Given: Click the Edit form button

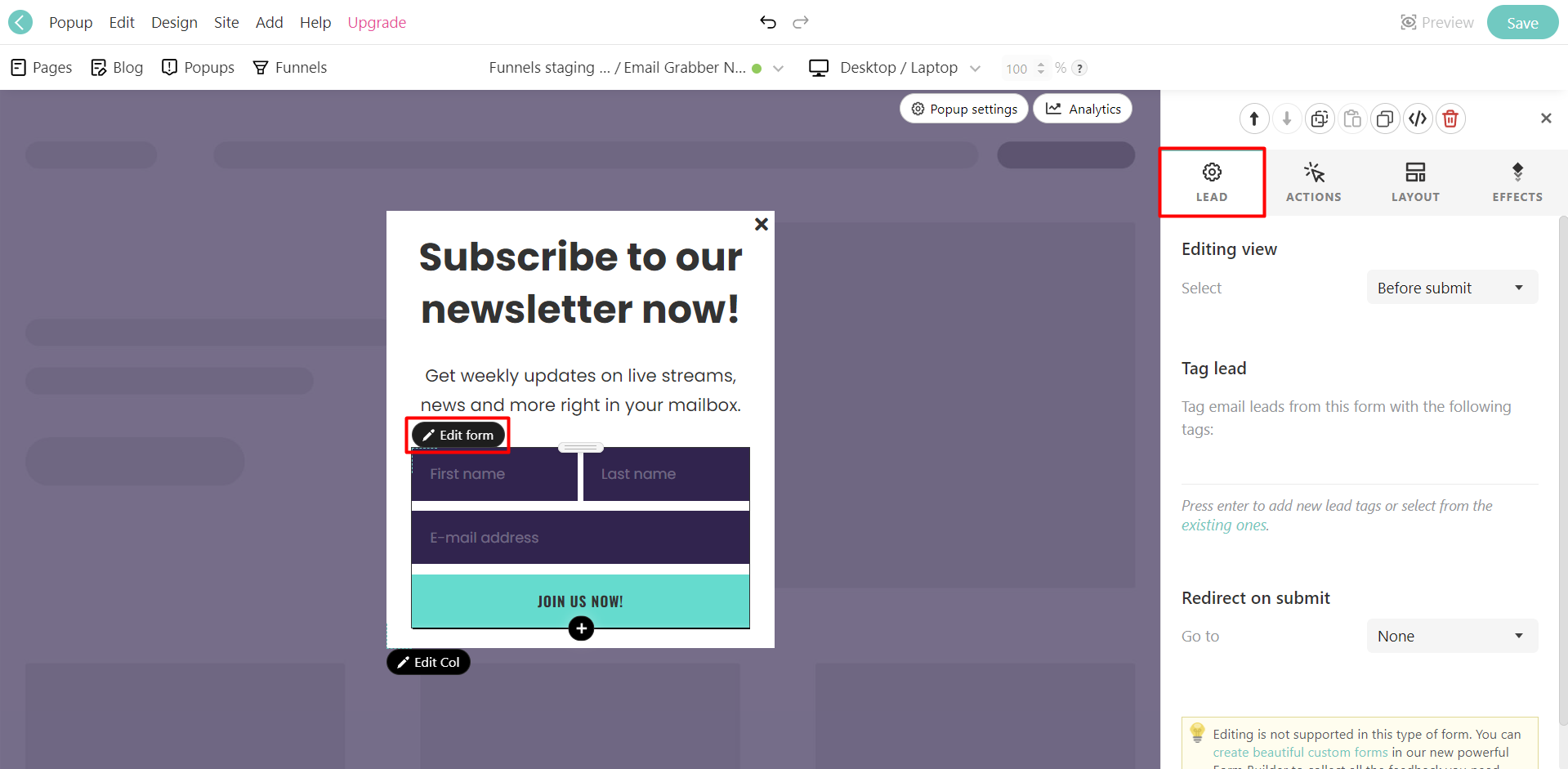Looking at the screenshot, I should tap(458, 435).
